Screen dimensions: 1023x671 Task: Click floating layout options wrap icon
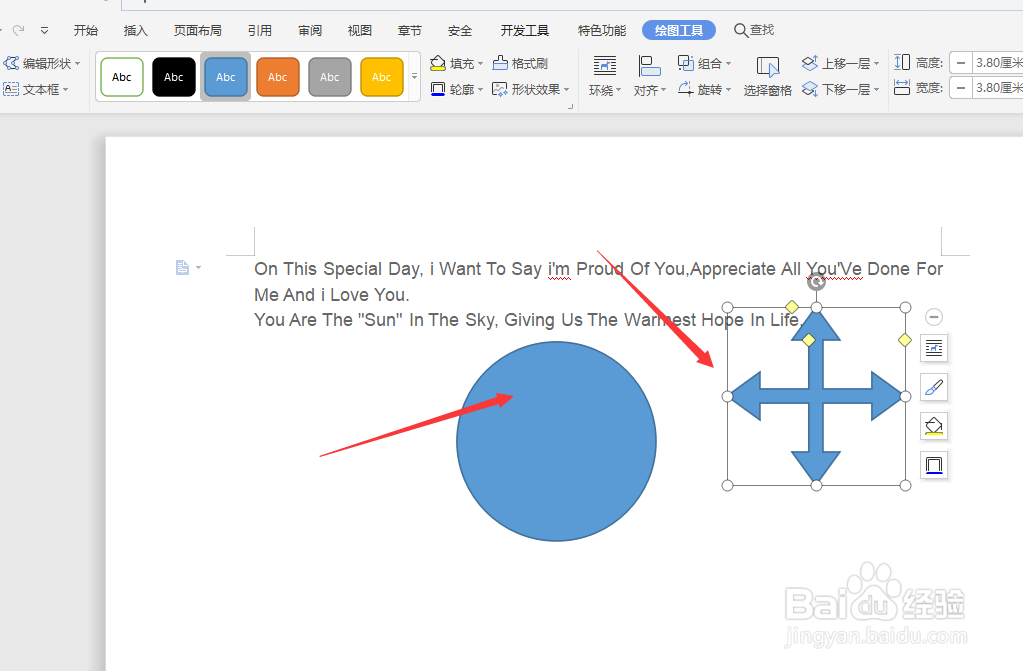tap(934, 348)
